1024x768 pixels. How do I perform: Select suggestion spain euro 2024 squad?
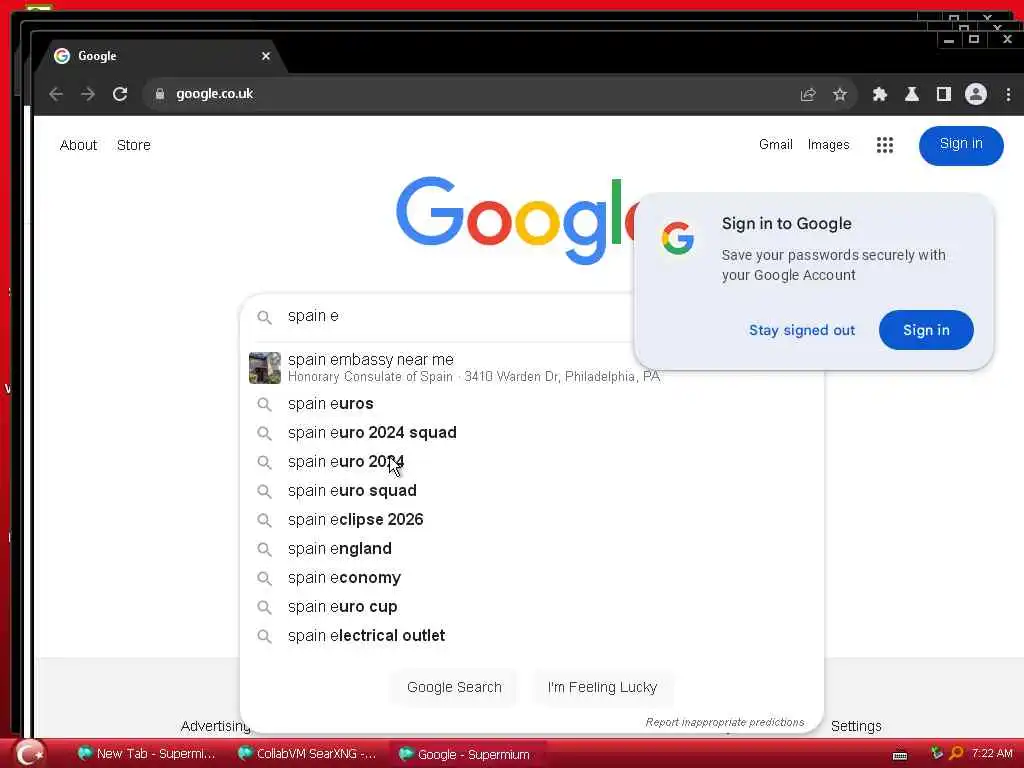click(532, 433)
